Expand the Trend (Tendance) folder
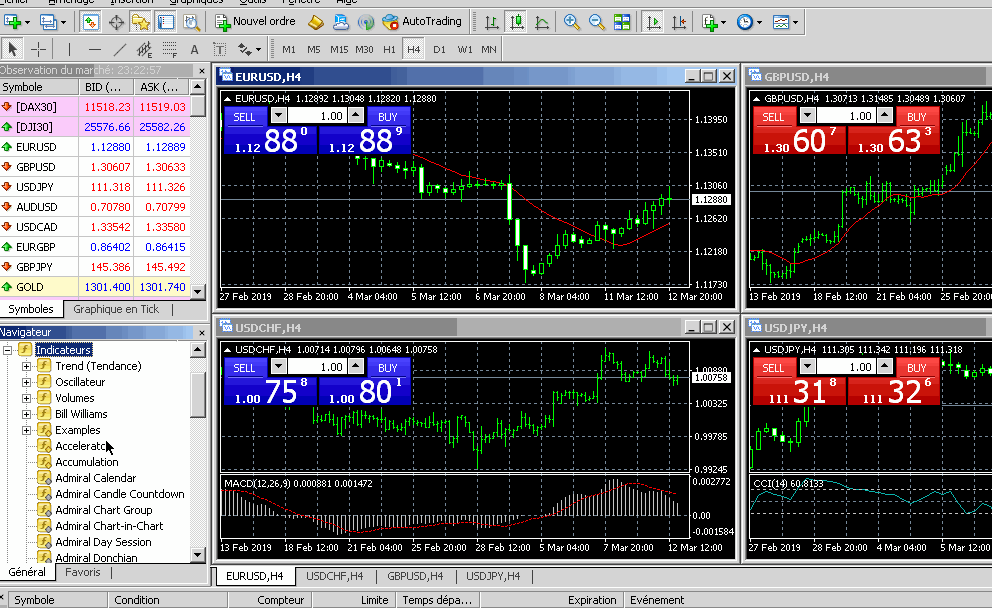This screenshot has height=608, width=992. coord(26,366)
